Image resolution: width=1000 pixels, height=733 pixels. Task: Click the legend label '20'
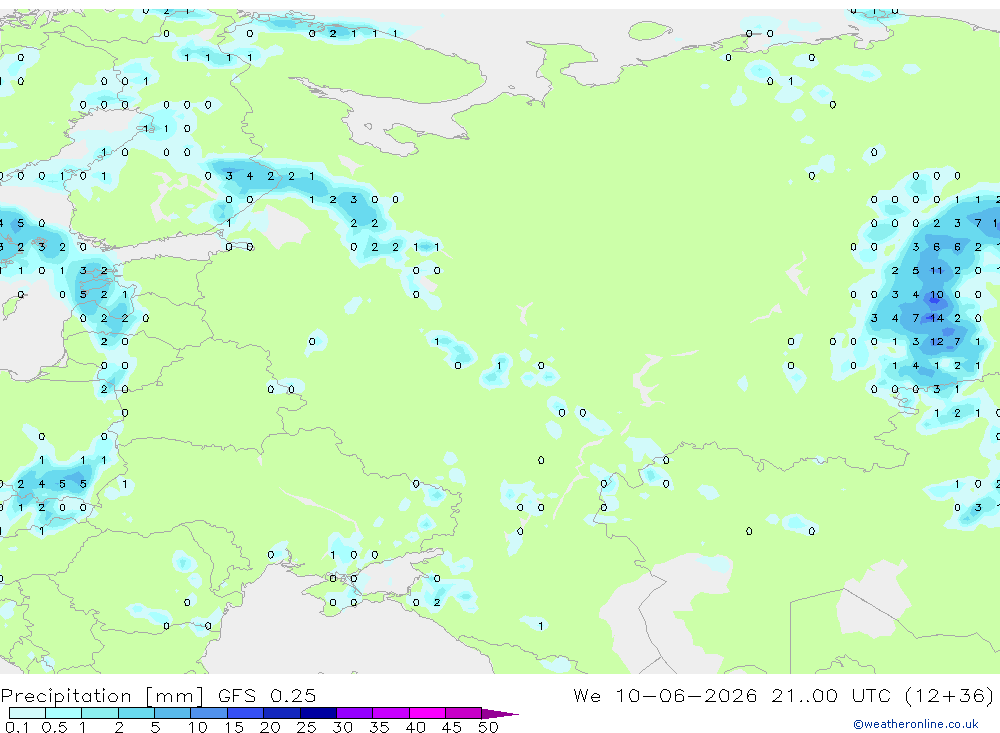pyautogui.click(x=270, y=727)
